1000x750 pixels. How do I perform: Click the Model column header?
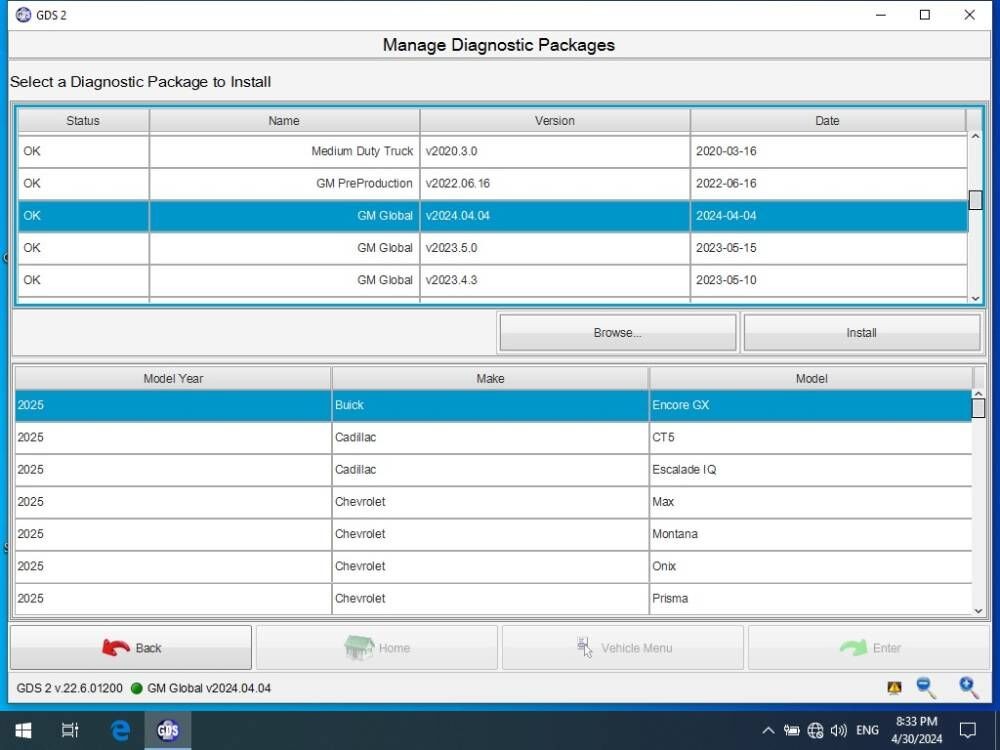pyautogui.click(x=811, y=378)
